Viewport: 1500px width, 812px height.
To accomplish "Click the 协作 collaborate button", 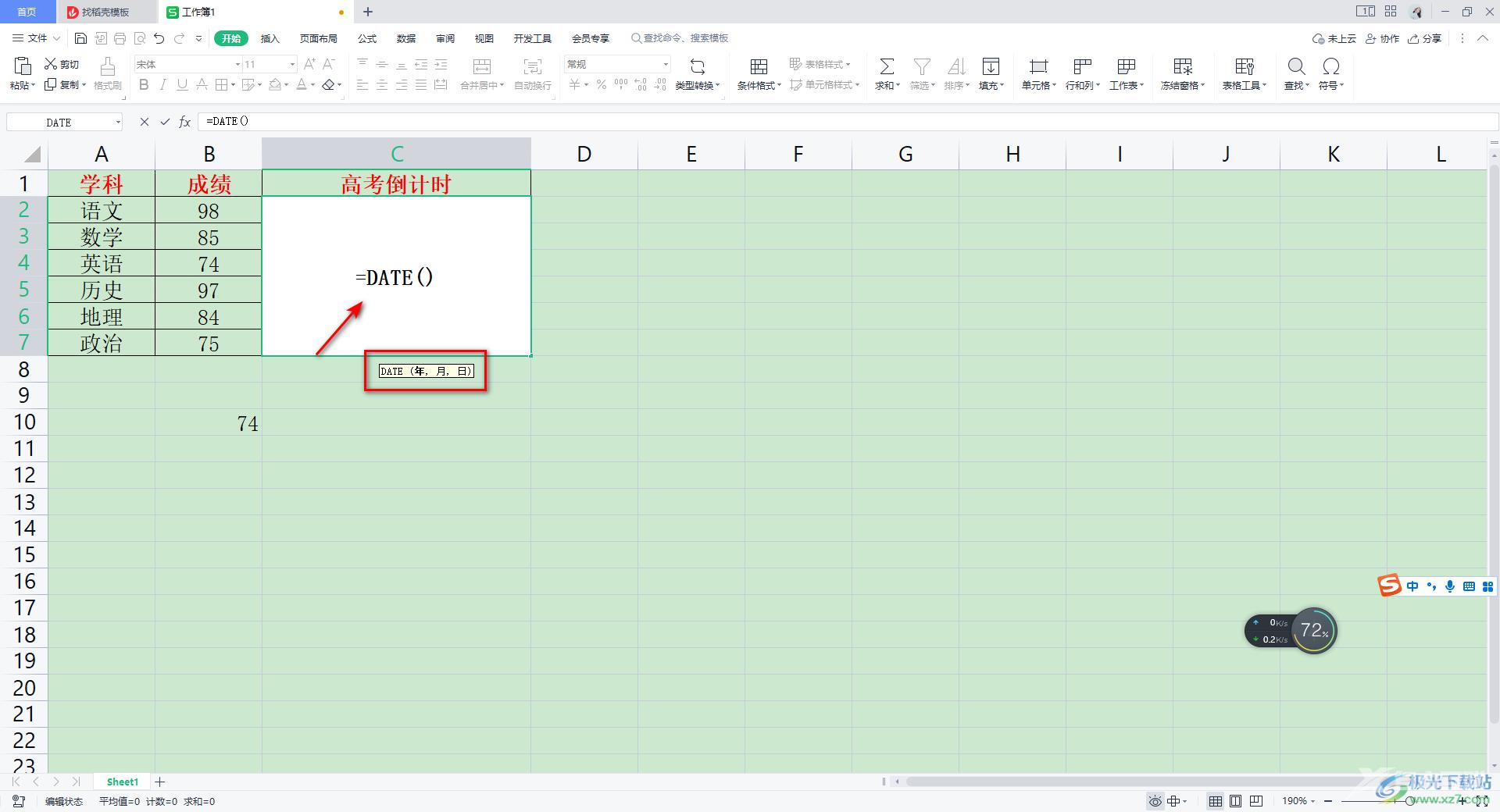I will click(x=1382, y=38).
